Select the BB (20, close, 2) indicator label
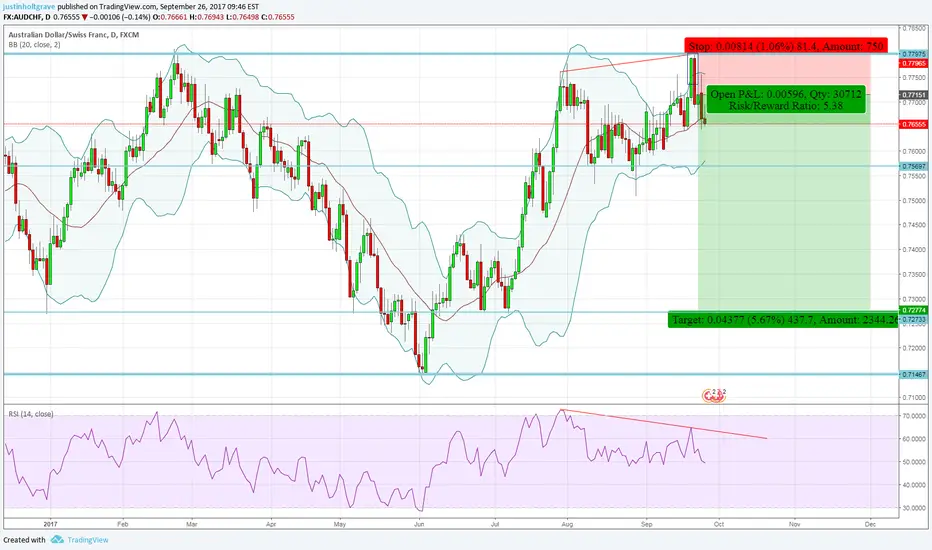The width and height of the screenshot is (932, 550). pos(34,45)
